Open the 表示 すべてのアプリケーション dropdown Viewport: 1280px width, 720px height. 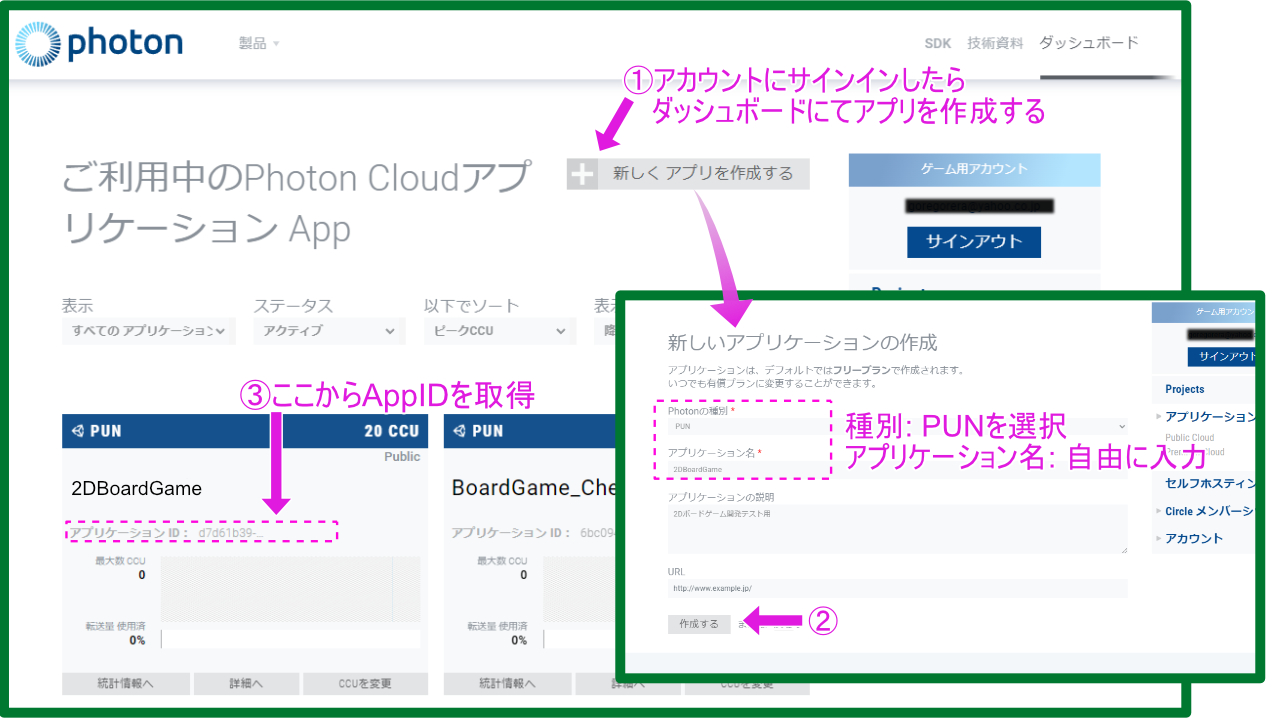tap(149, 331)
